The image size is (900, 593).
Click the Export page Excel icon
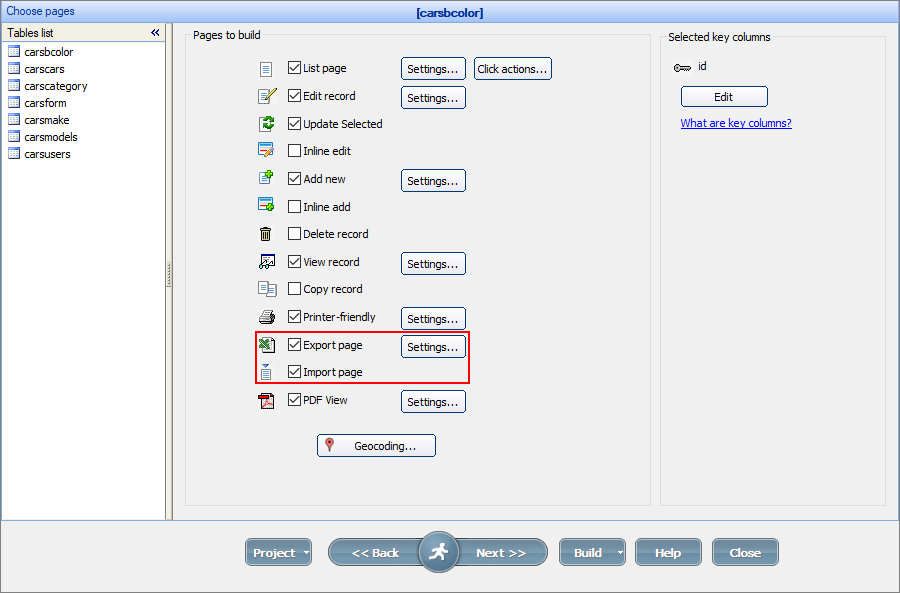tap(266, 344)
